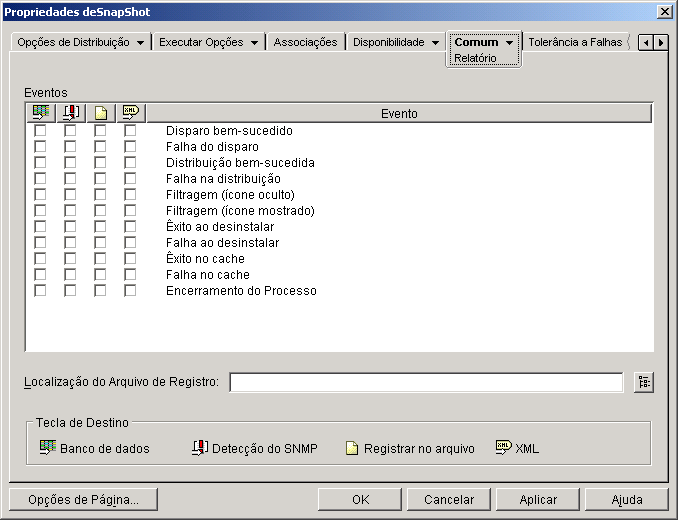Click the Cancelar button
Image resolution: width=678 pixels, height=520 pixels.
click(449, 500)
